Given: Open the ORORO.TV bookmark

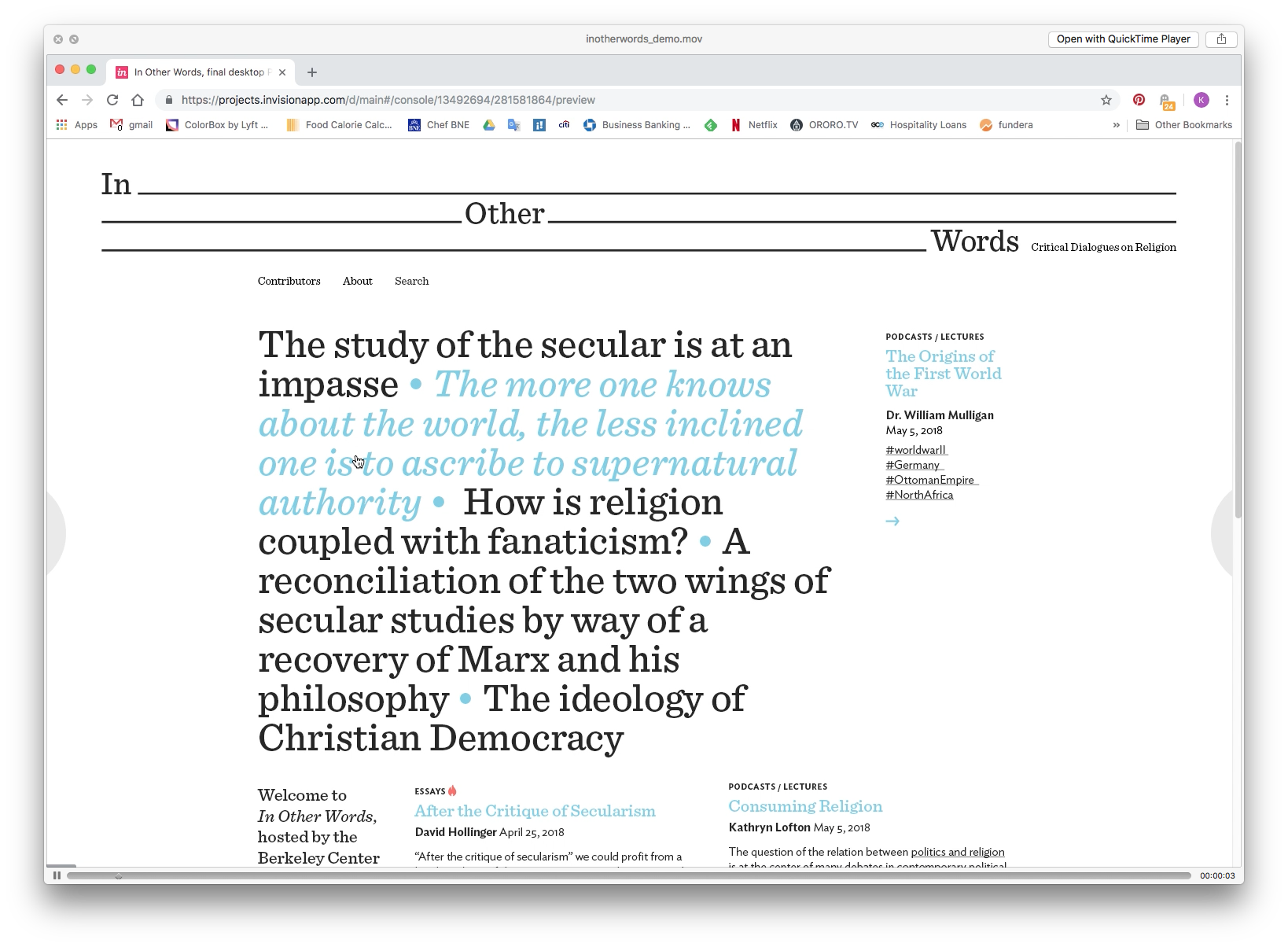Looking at the screenshot, I should click(824, 125).
